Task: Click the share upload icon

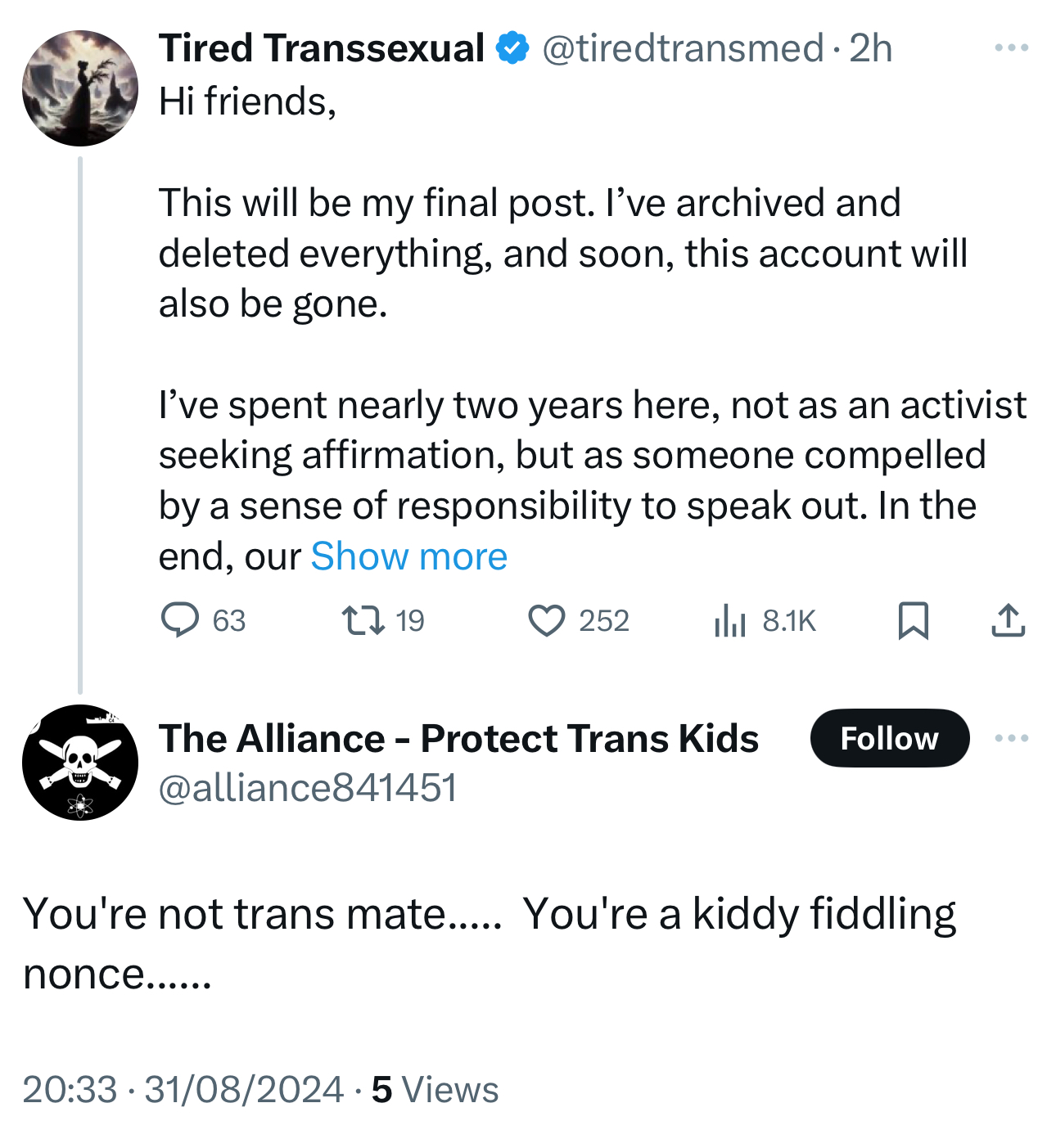Action: pyautogui.click(x=1008, y=620)
